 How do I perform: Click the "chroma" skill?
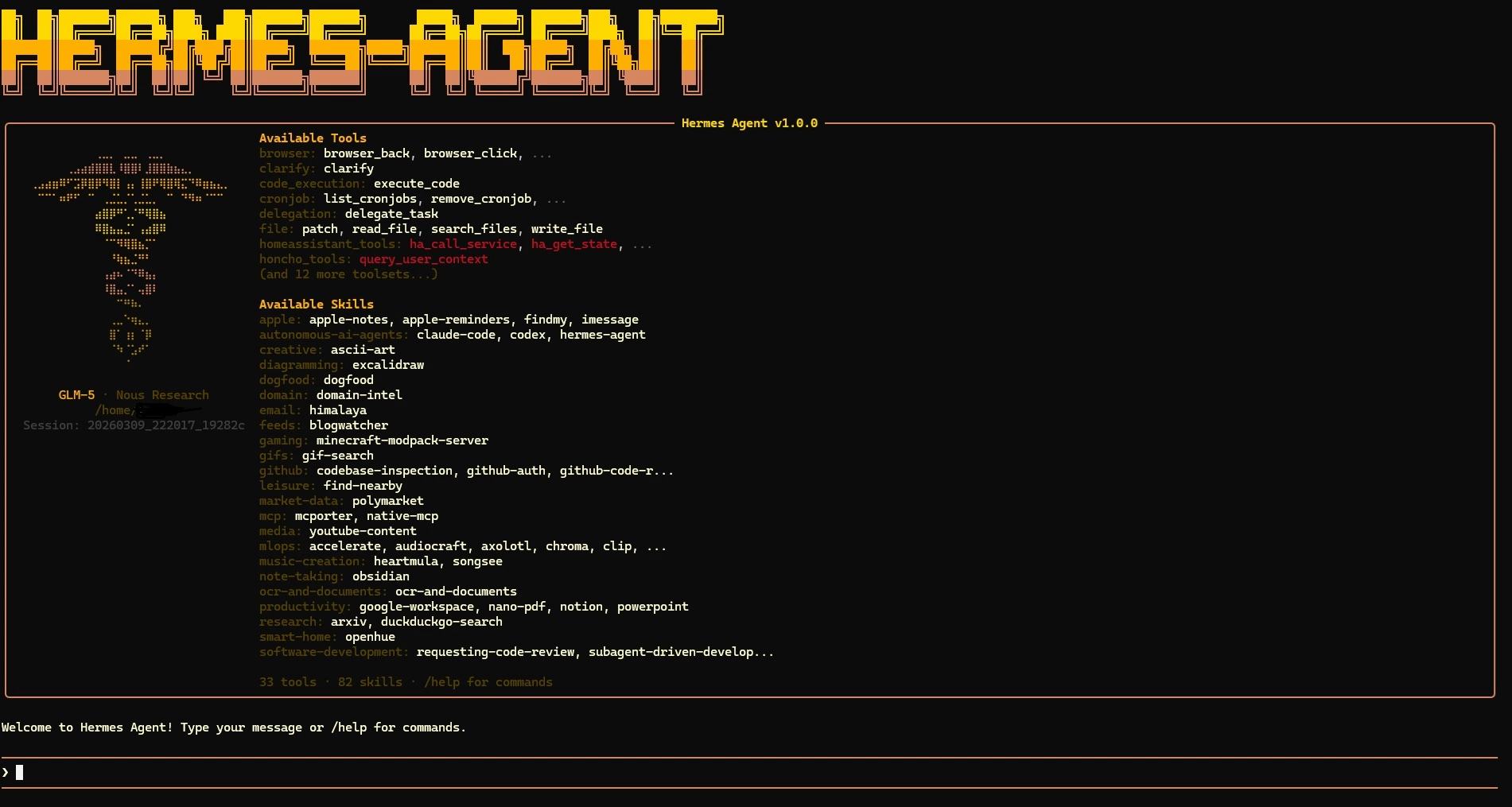567,546
